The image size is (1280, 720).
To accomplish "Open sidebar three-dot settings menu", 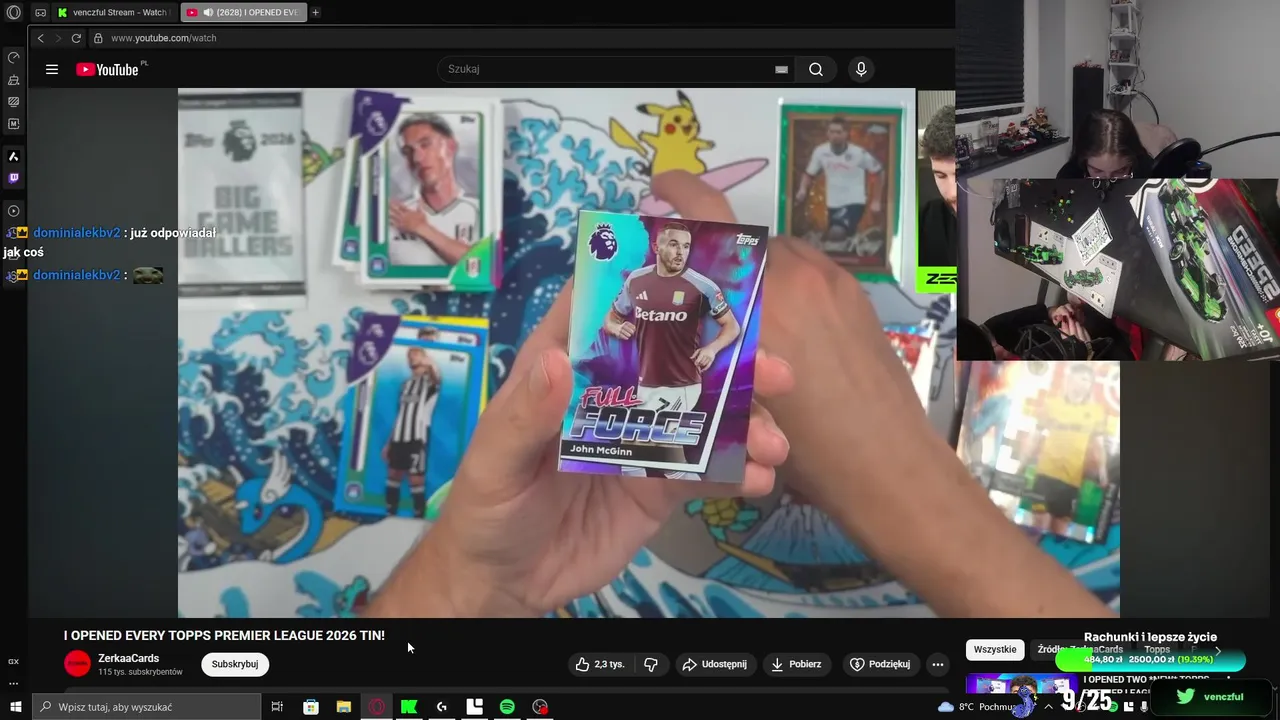I will [13, 684].
